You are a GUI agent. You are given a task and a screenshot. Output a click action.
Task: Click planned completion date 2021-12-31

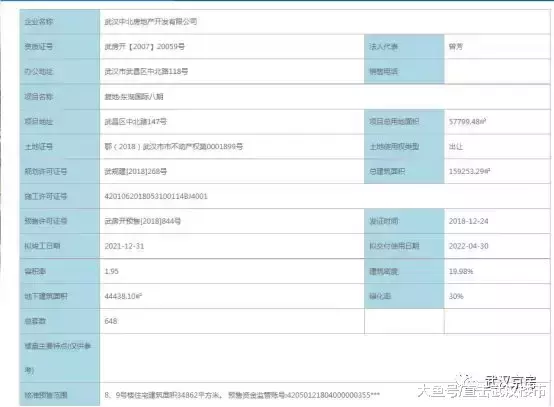(124, 246)
